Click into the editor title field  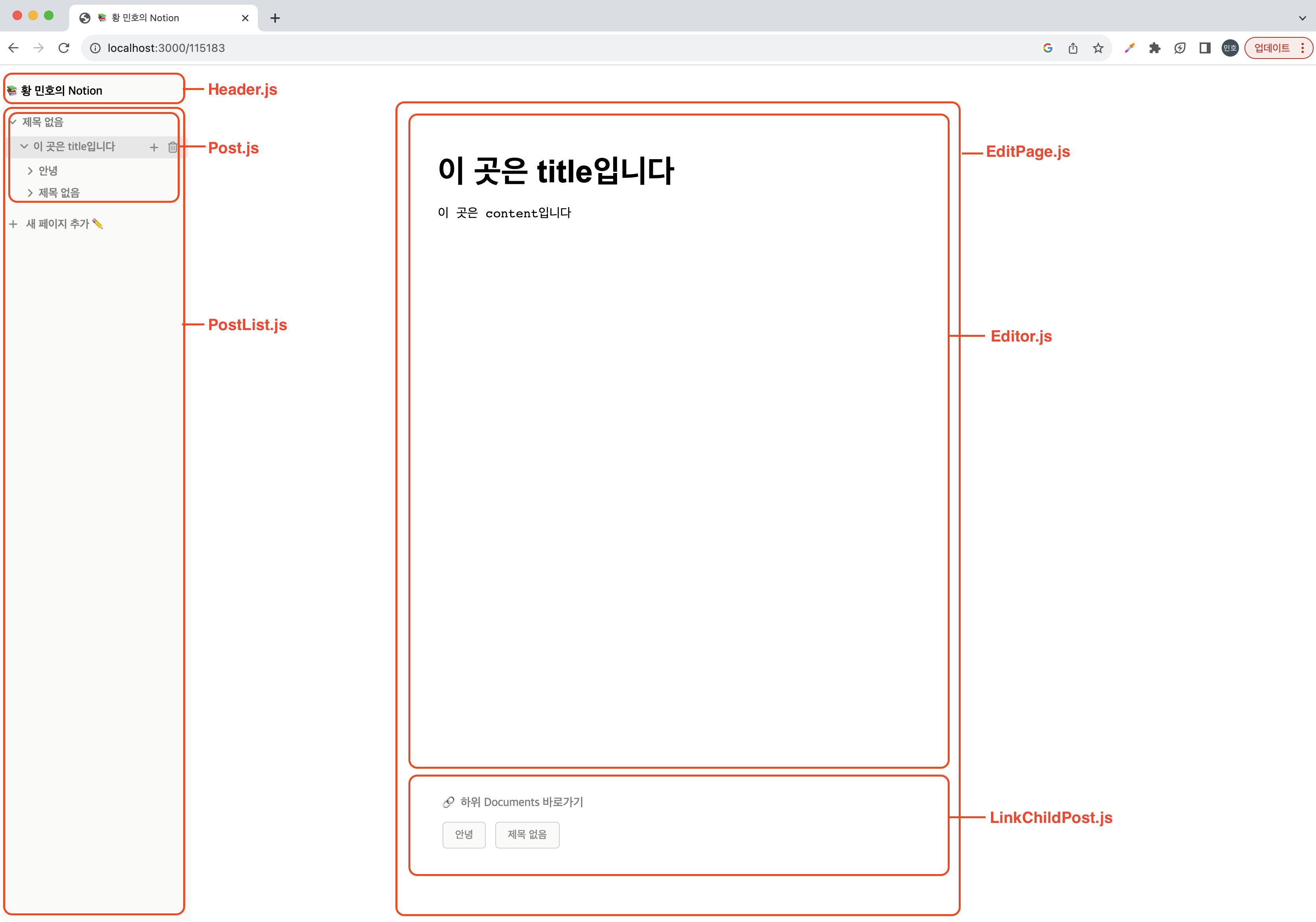555,171
